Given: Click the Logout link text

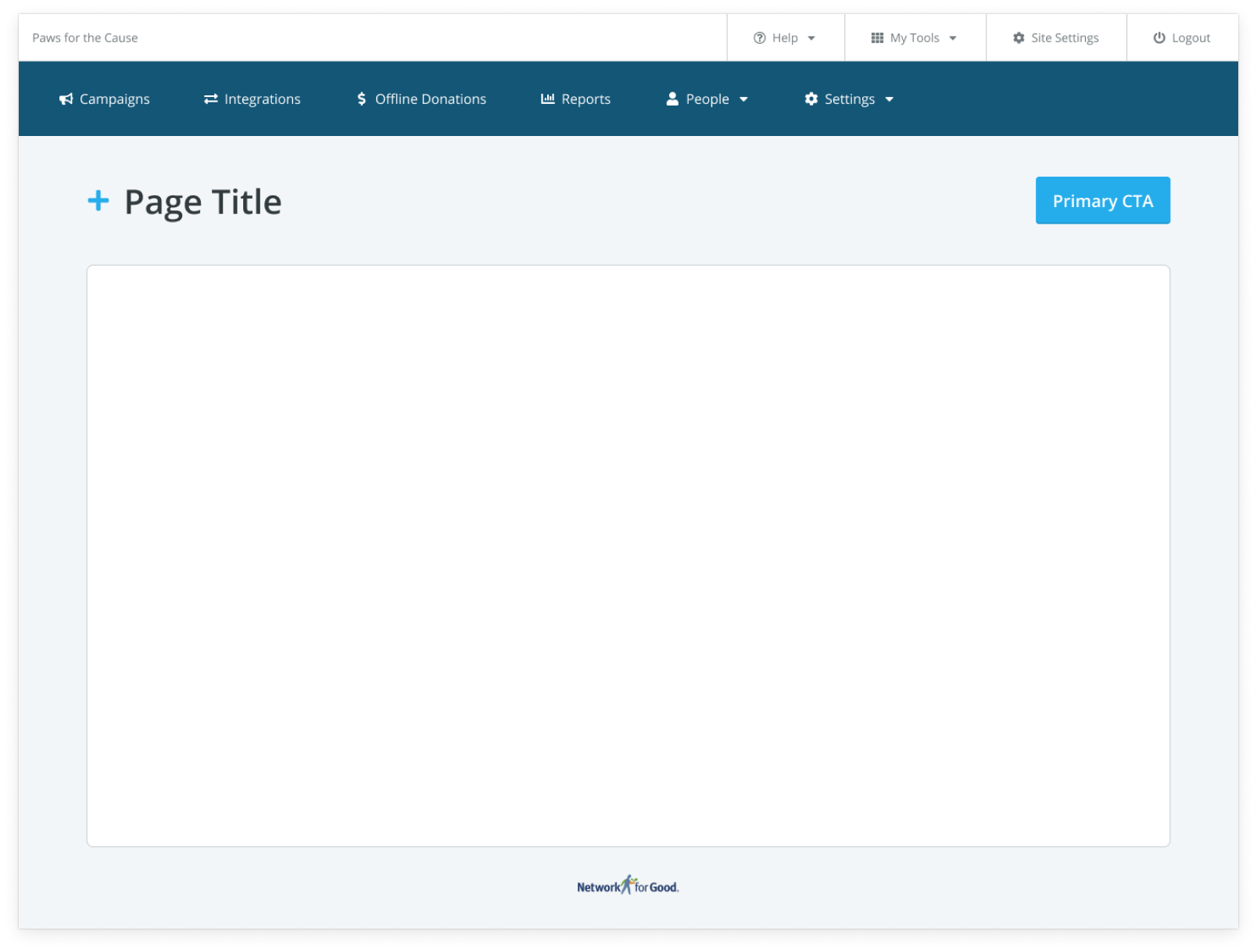Looking at the screenshot, I should pyautogui.click(x=1191, y=38).
